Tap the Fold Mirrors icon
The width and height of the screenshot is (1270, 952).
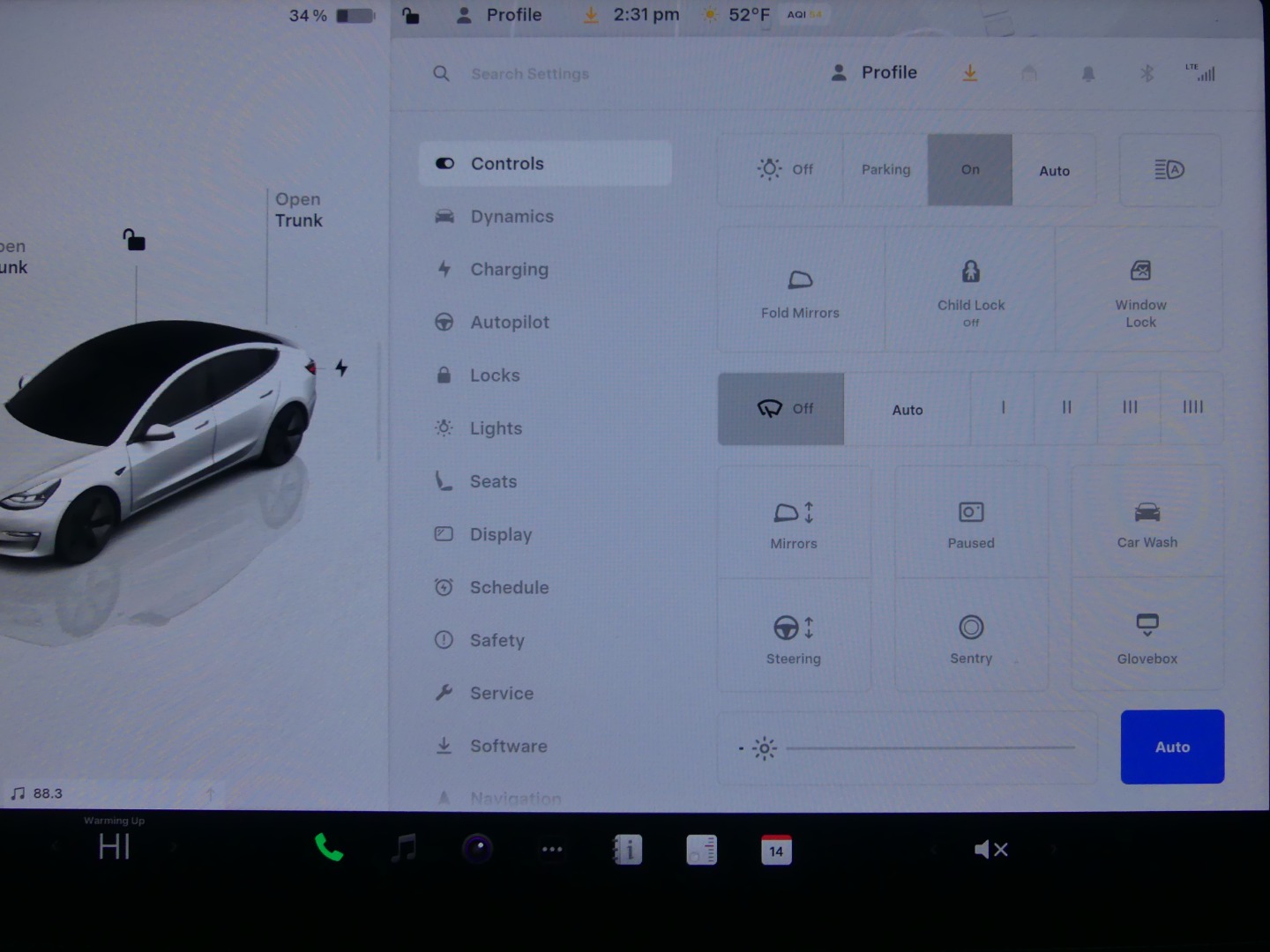coord(800,292)
